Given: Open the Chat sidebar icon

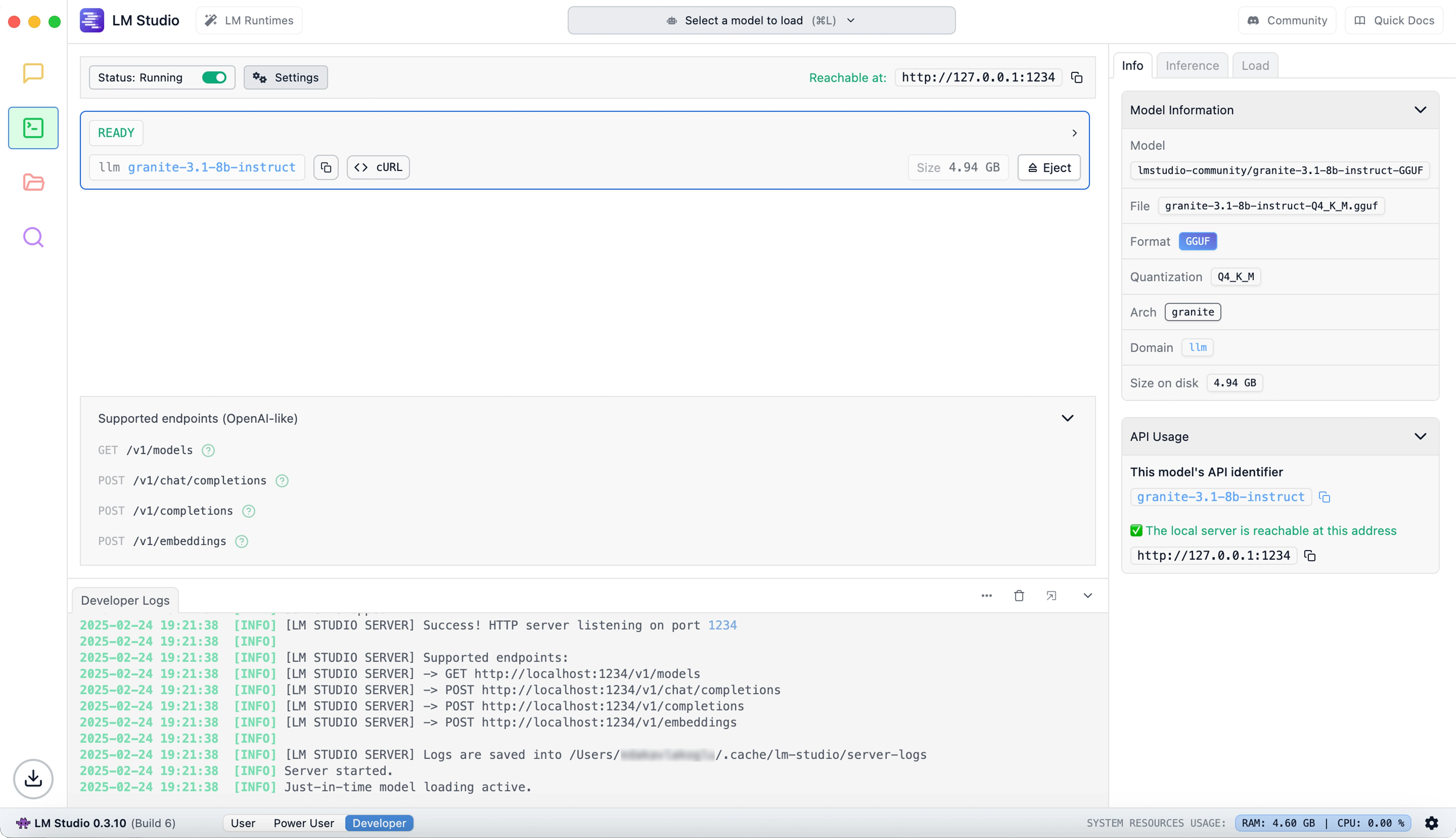Looking at the screenshot, I should coord(33,73).
